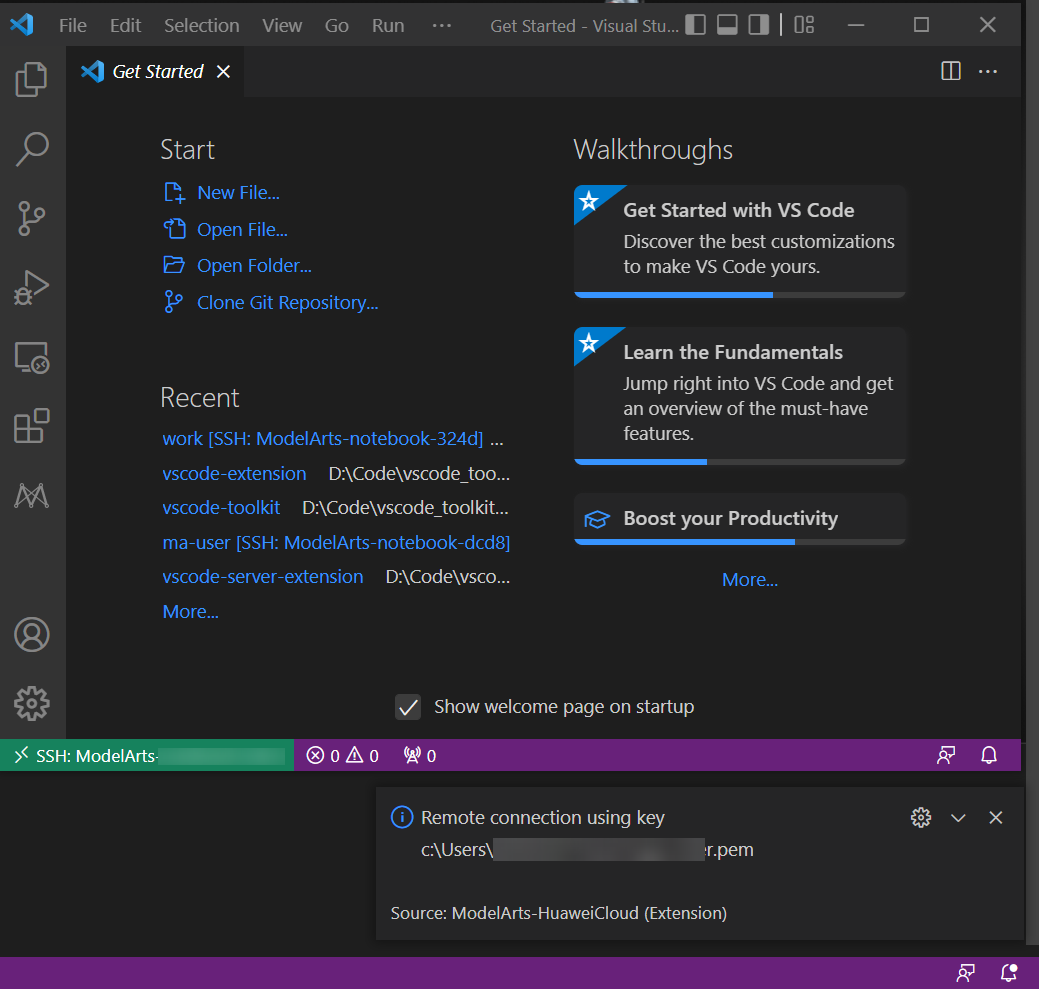Click the info icon in notification

coord(402,817)
